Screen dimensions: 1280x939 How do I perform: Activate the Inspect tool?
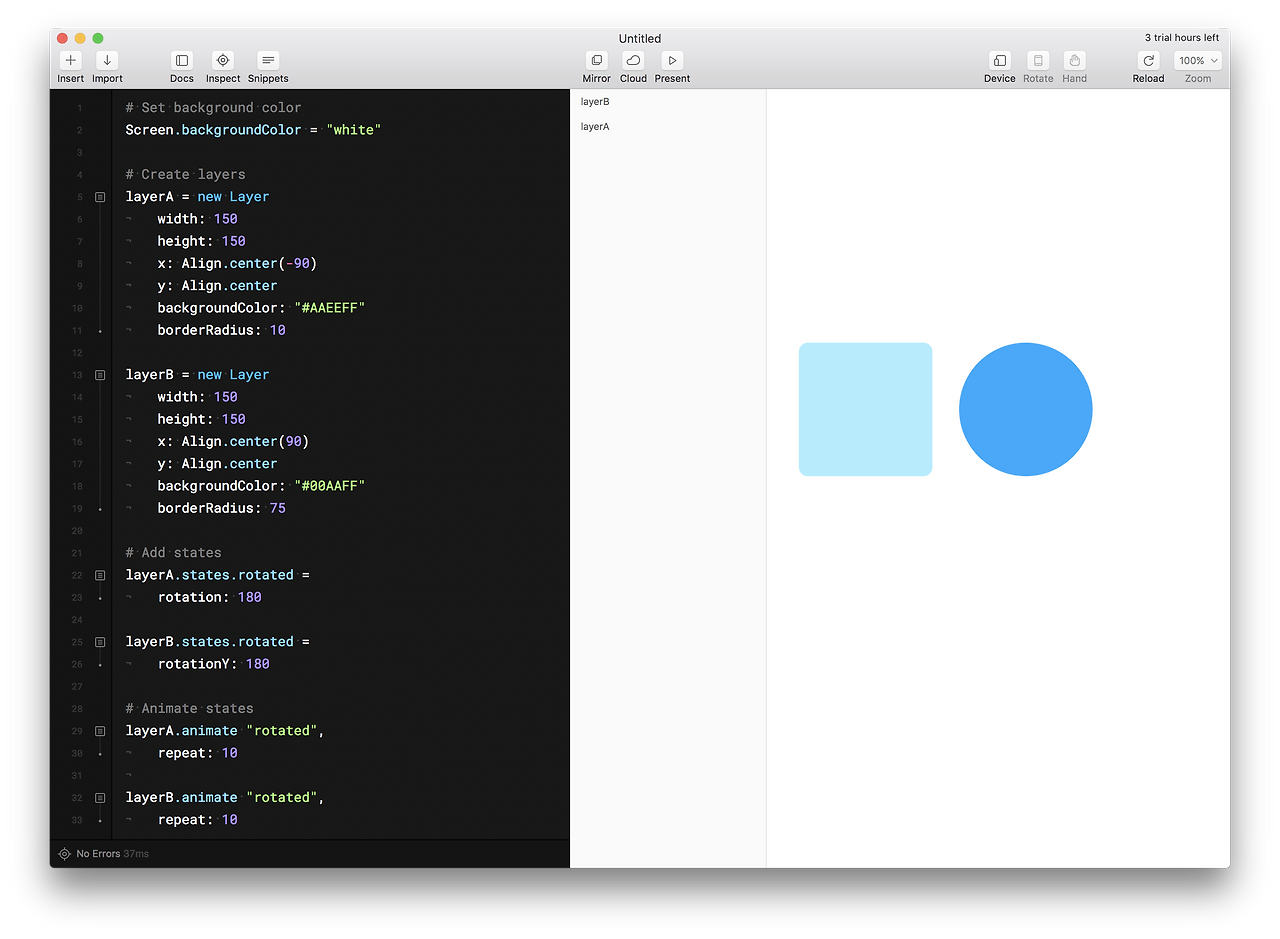(223, 61)
